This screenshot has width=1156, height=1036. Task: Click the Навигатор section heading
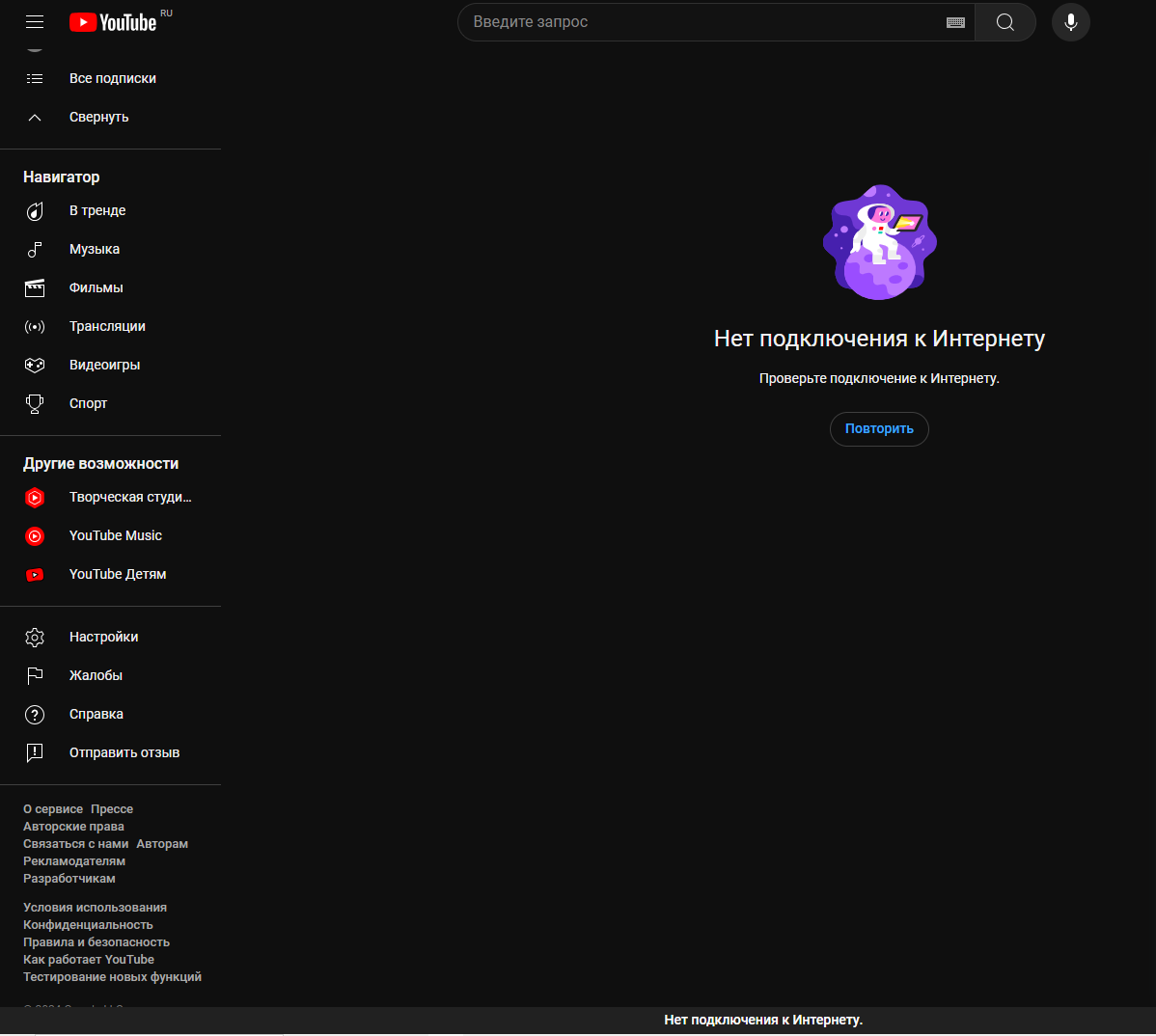61,177
